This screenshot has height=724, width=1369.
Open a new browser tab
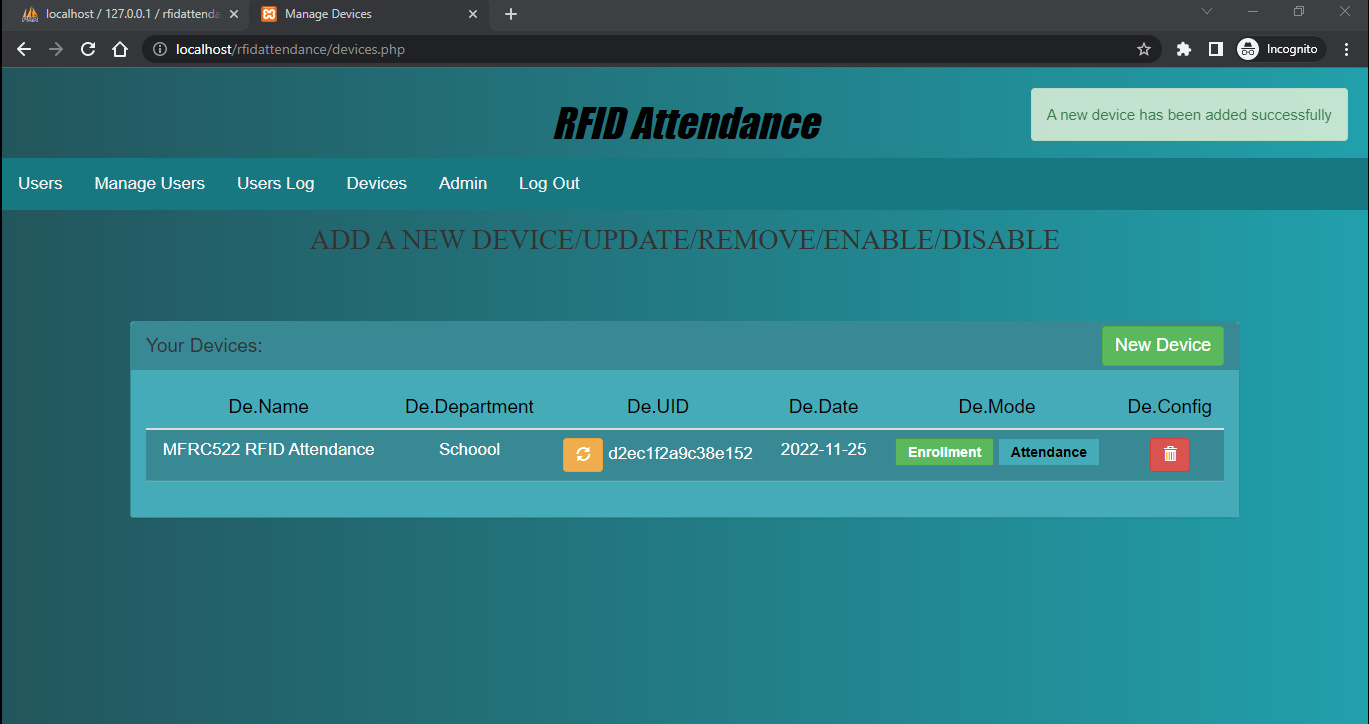pos(511,14)
